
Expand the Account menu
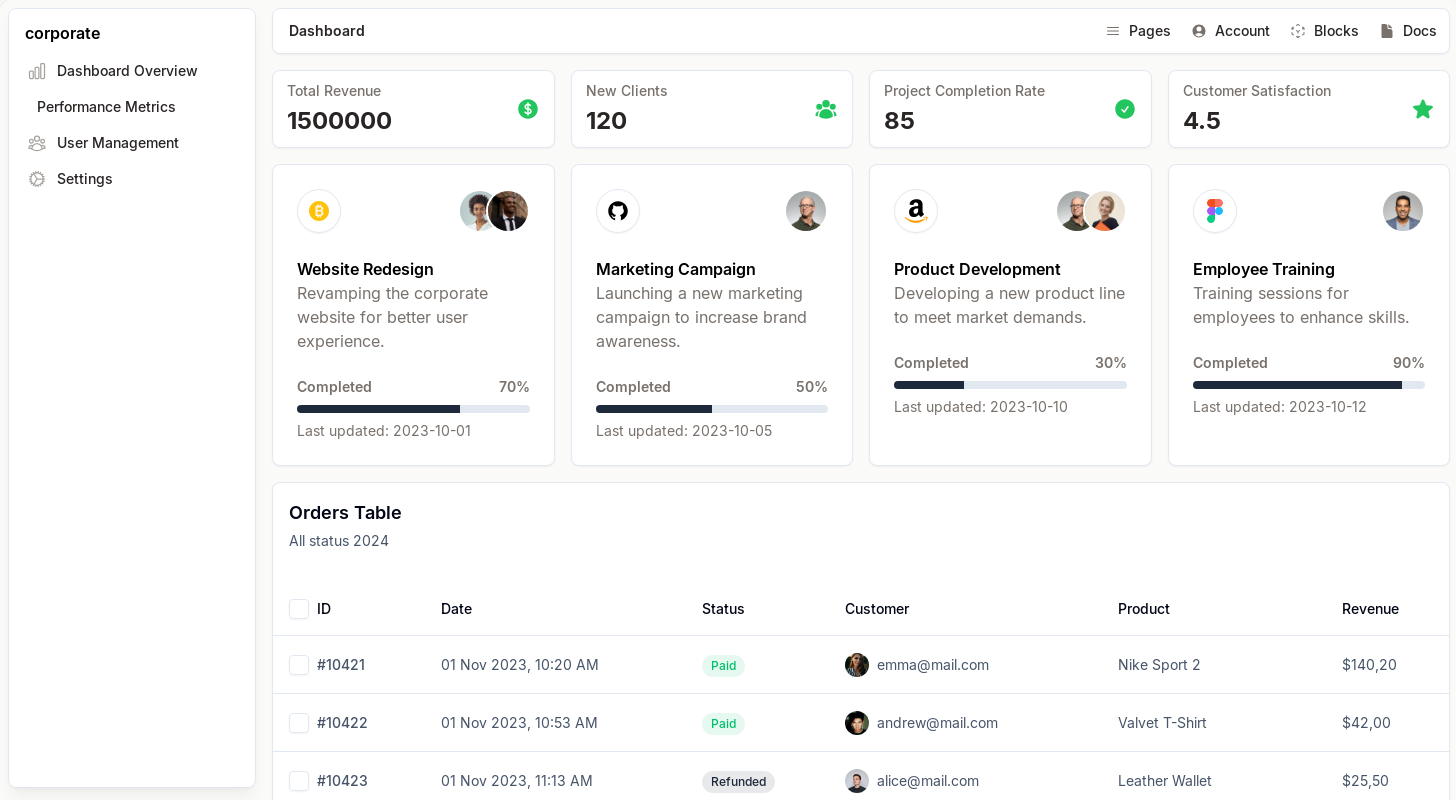tap(1231, 31)
